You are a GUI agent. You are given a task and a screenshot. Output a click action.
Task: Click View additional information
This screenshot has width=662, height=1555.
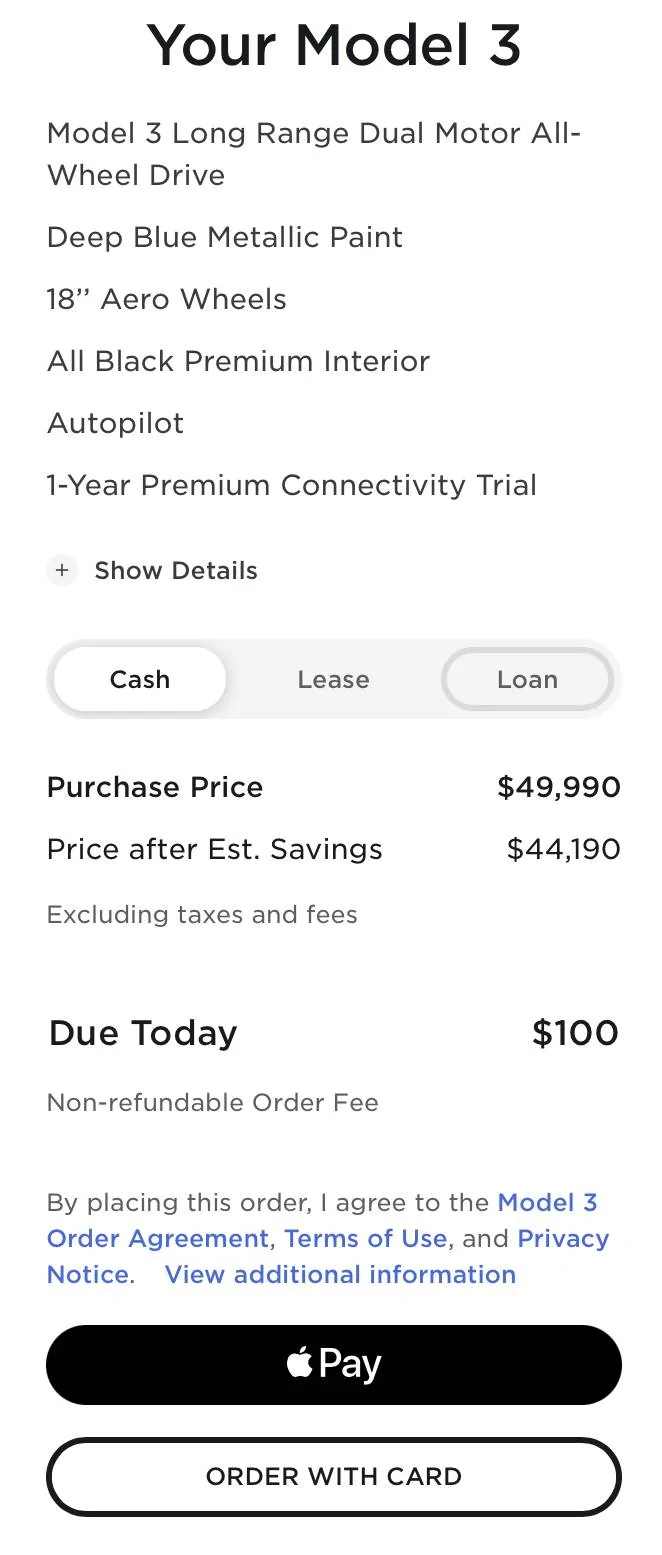point(340,1274)
